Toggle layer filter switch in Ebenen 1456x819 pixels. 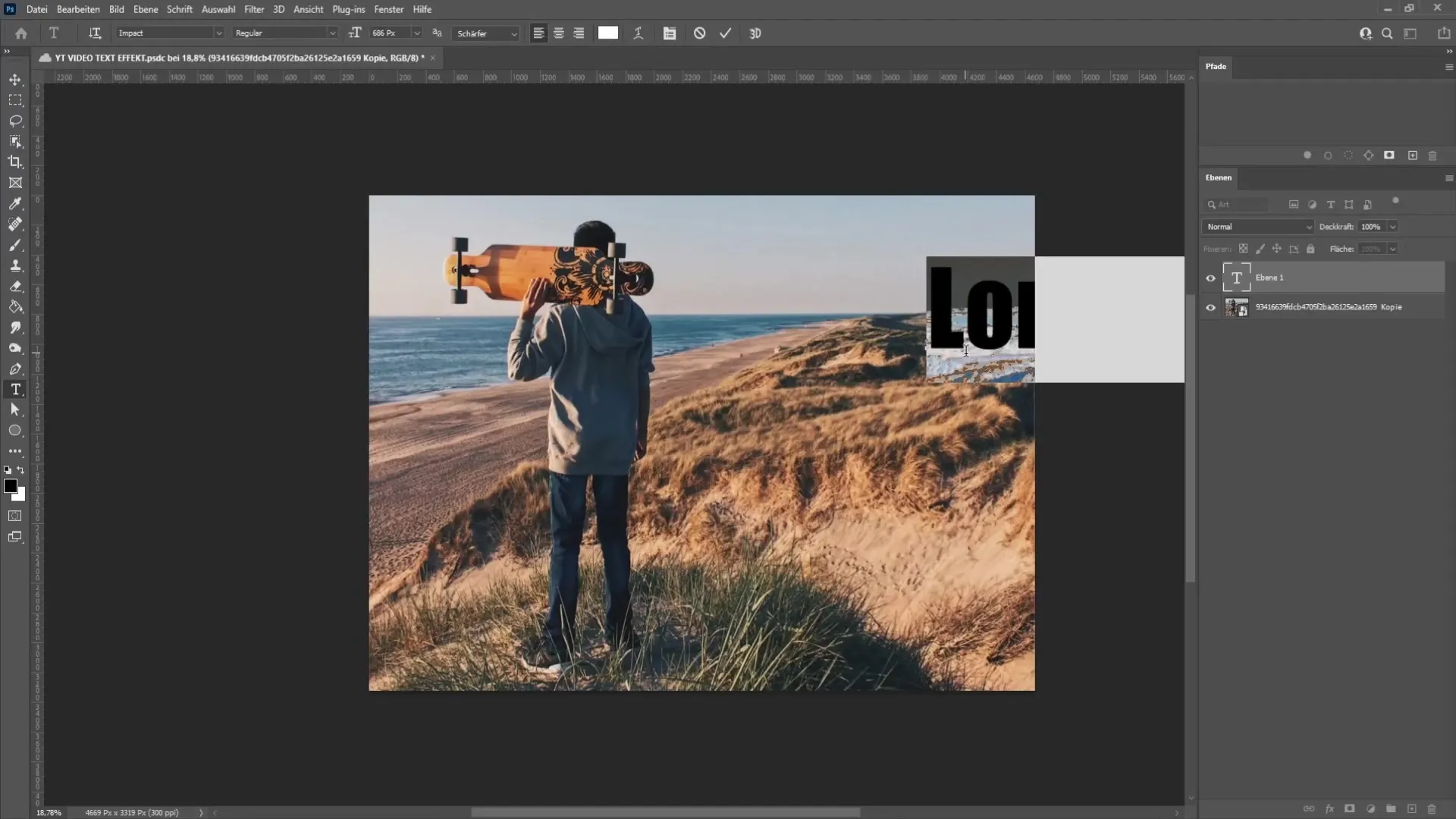[x=1395, y=201]
